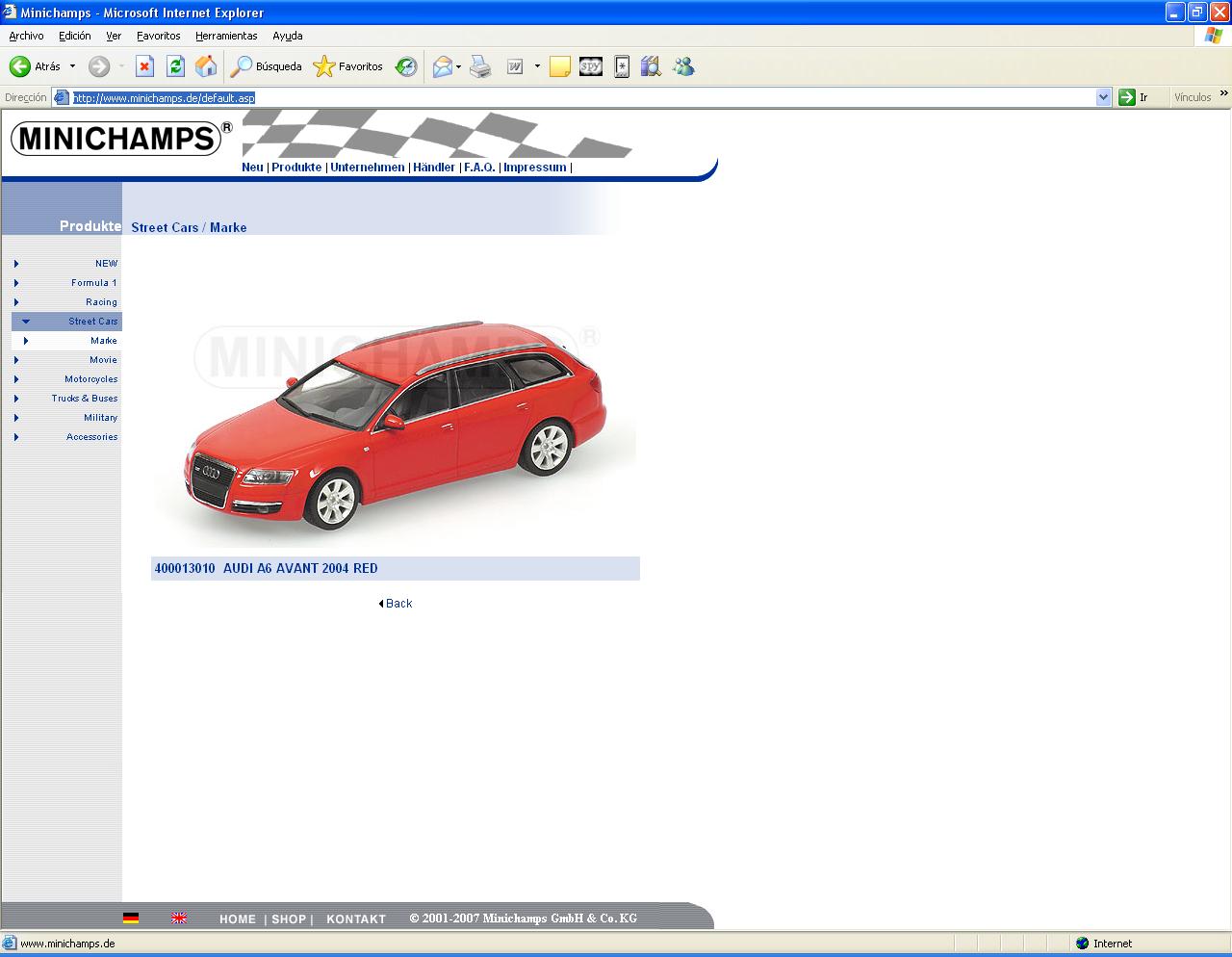Open the KONTAKT footer link

(x=356, y=919)
